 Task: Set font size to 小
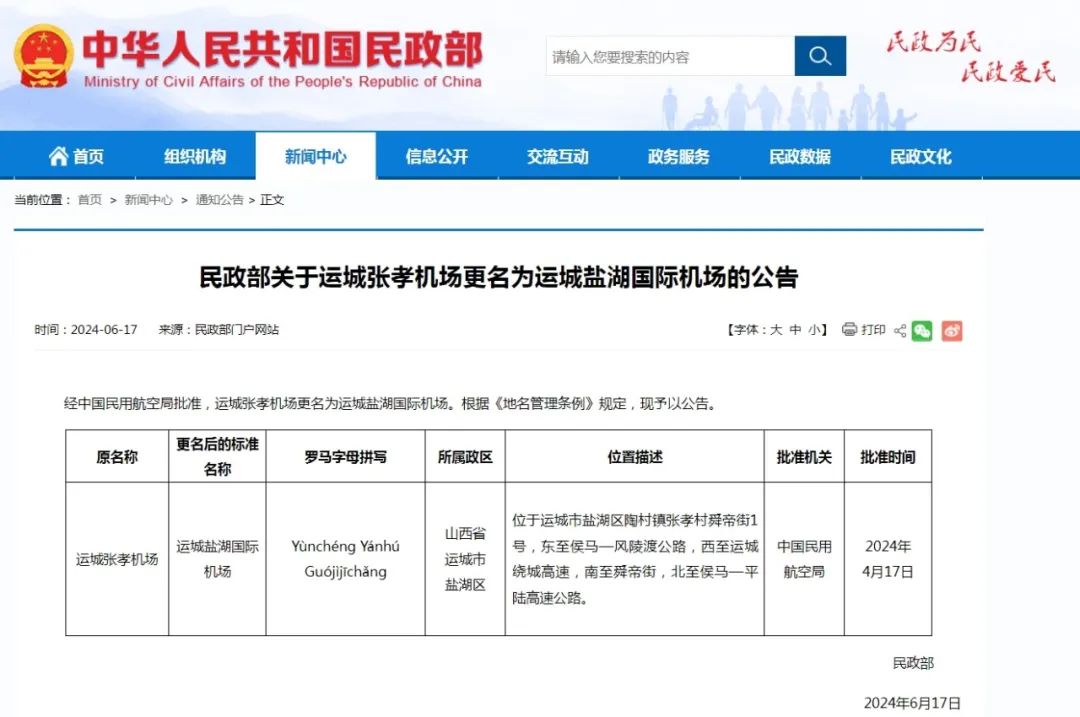click(x=814, y=330)
